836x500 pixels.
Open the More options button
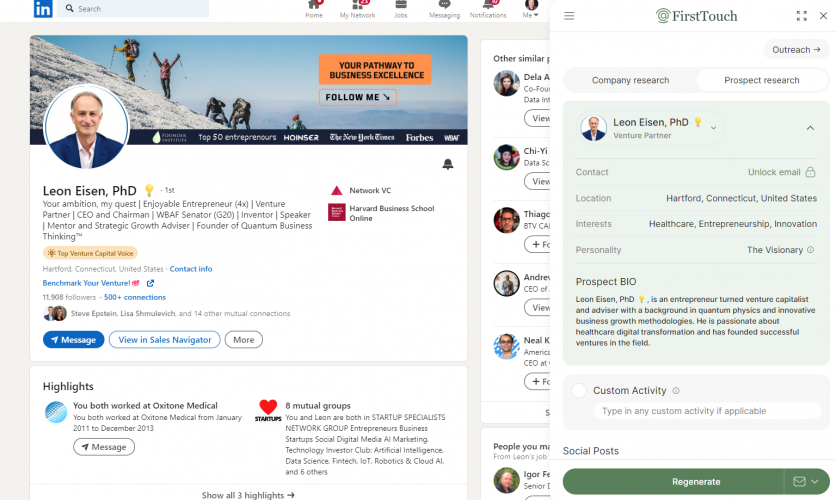pyautogui.click(x=244, y=340)
